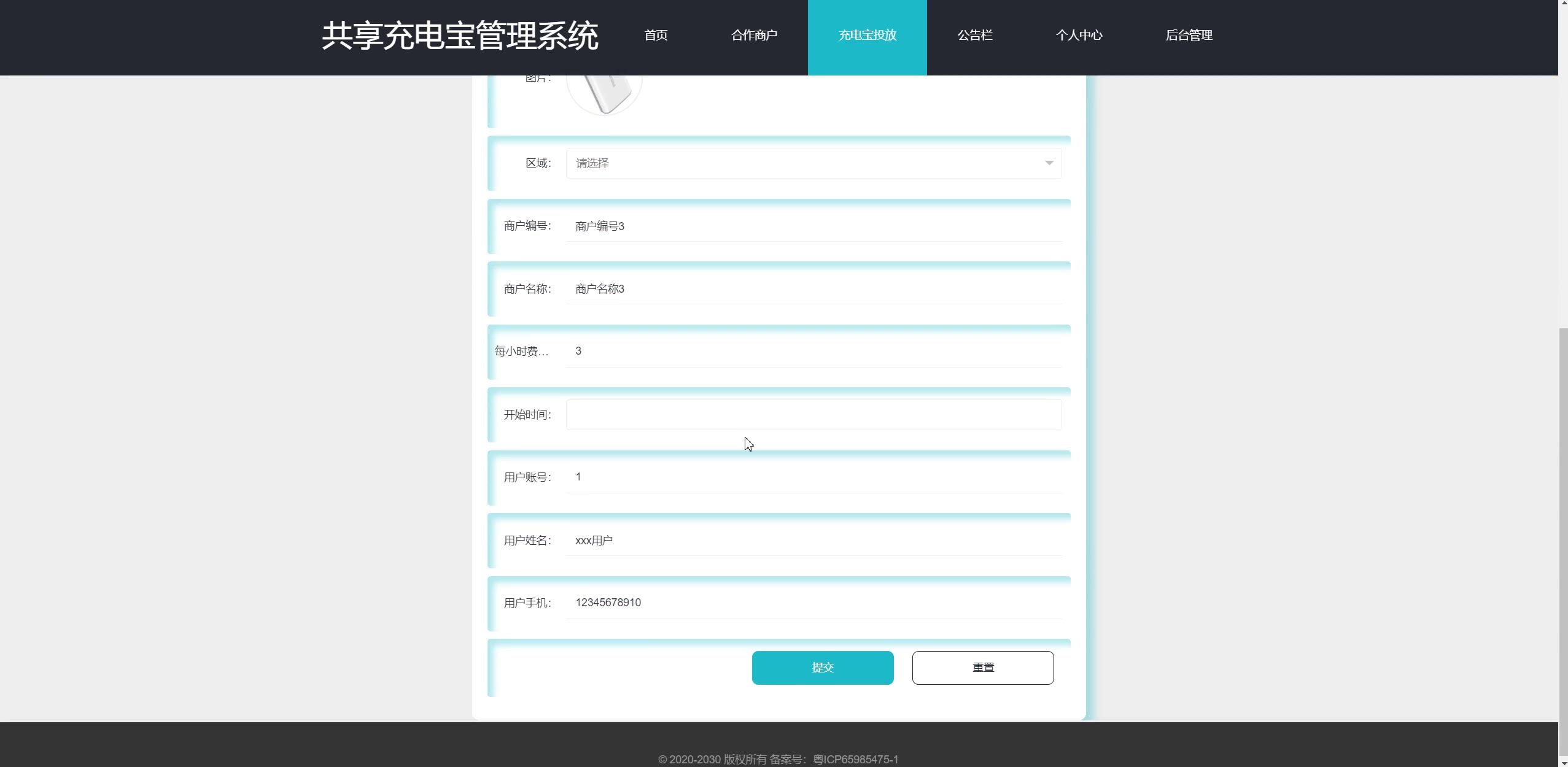The height and width of the screenshot is (767, 1568).
Task: Click the 提交 submit button
Action: click(822, 668)
